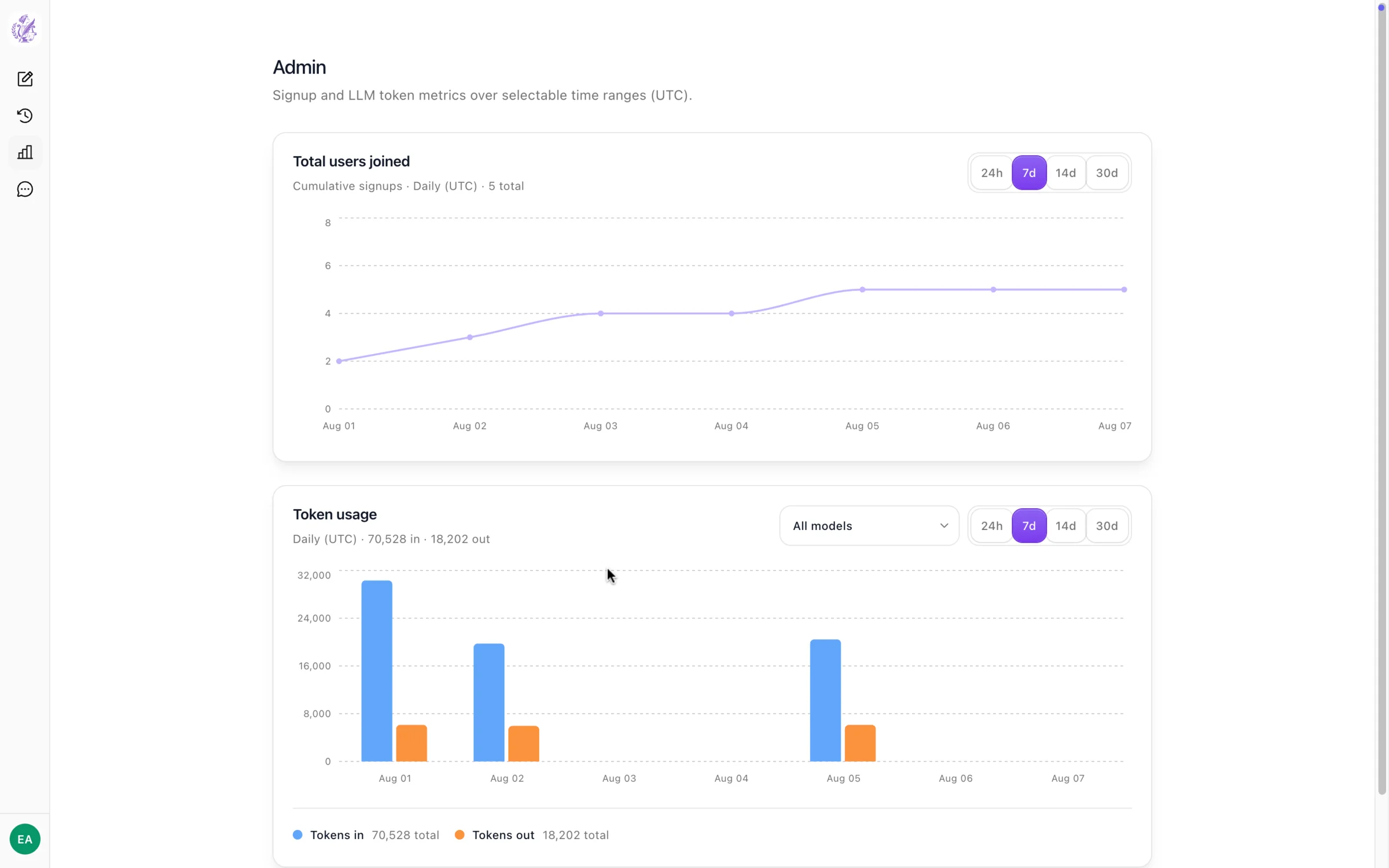Click the Total users joined title
1389x868 pixels.
click(351, 161)
